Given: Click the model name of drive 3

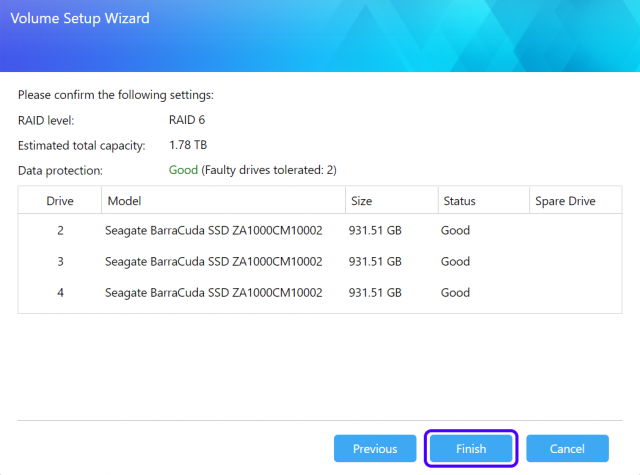Looking at the screenshot, I should tap(213, 262).
